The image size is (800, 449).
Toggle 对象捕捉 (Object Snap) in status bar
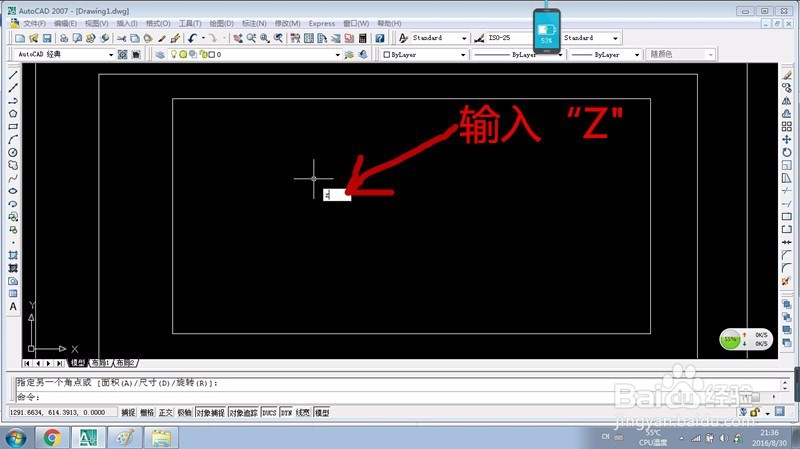pos(210,412)
